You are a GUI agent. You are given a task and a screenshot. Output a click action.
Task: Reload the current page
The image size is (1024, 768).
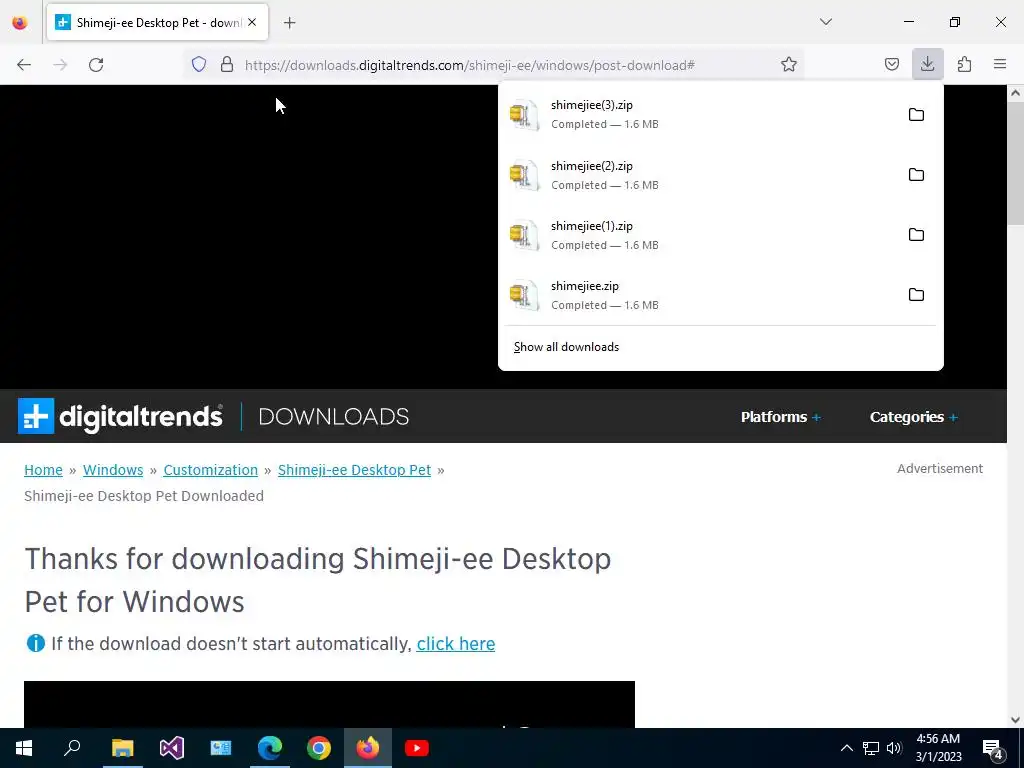(96, 64)
